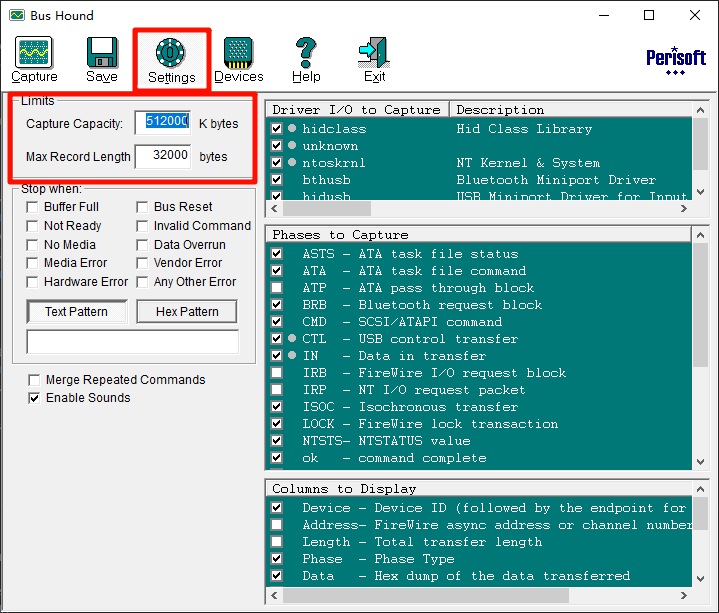
Task: Uncheck ntoskrnl driver checkbox
Action: 277,162
